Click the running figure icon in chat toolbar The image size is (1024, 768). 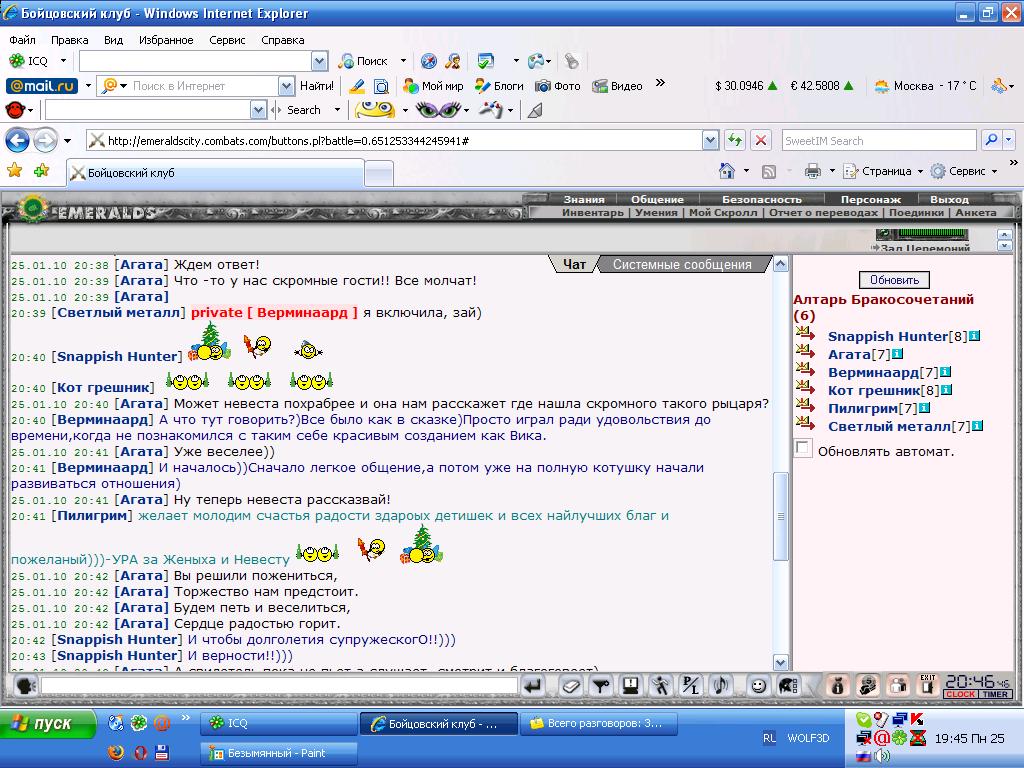(661, 686)
